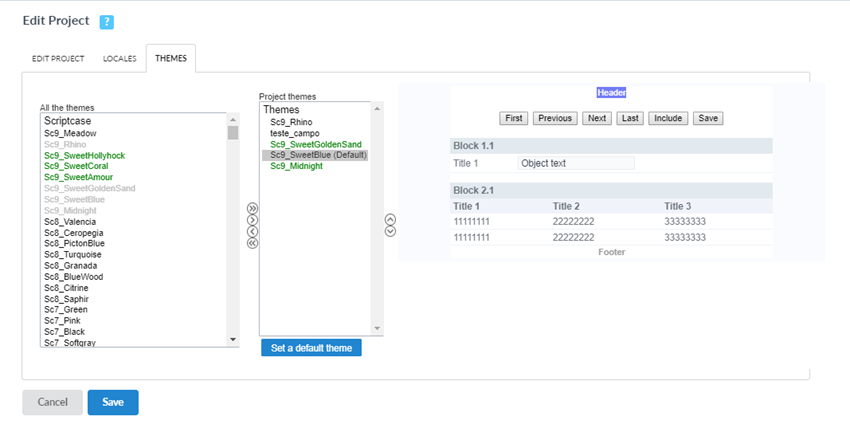Screen dimensions: 850x440
Task: Click the remove selected theme left arrow
Action: click(252, 231)
